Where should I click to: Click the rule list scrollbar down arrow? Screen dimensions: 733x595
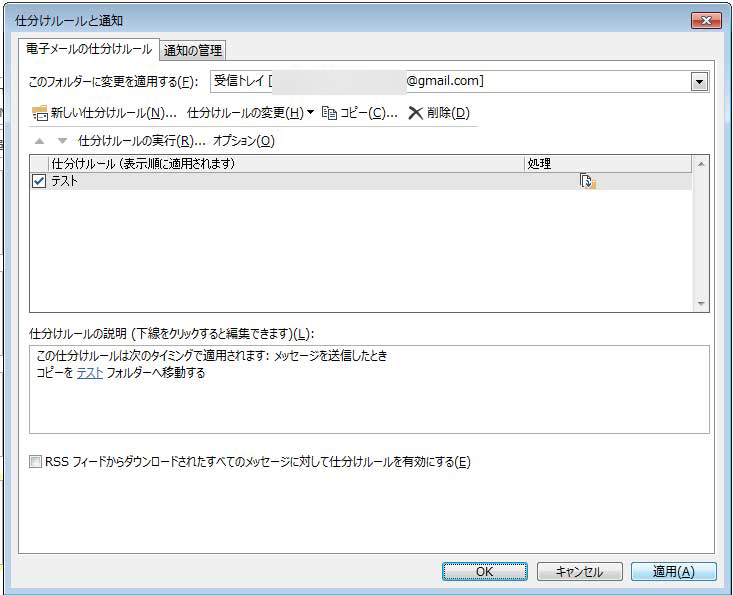701,304
